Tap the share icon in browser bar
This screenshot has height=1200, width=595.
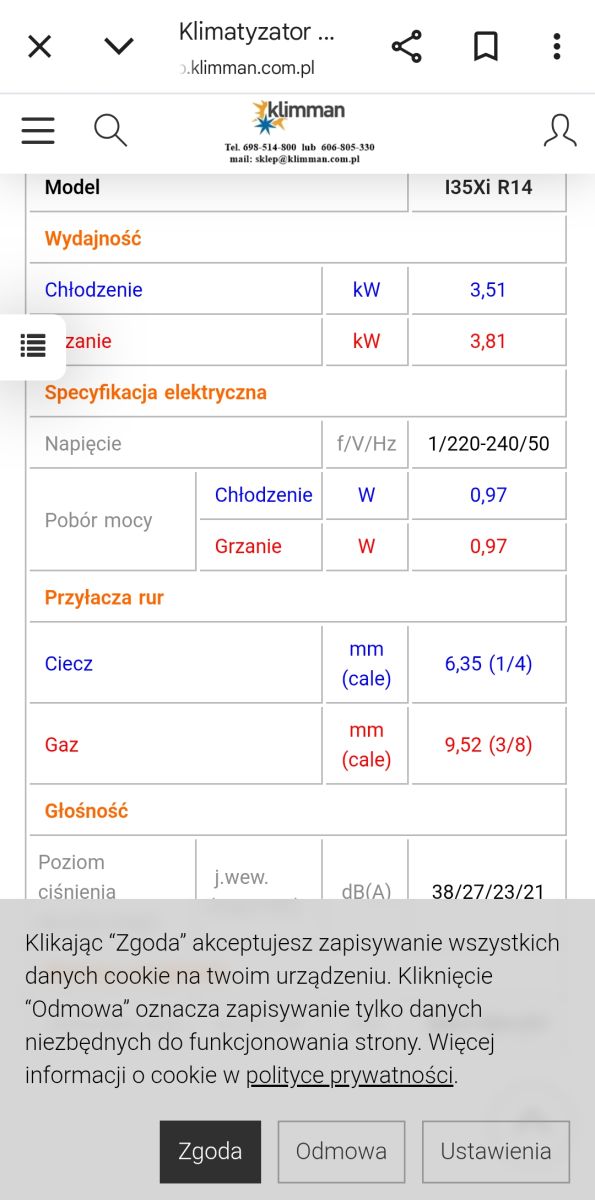click(406, 46)
